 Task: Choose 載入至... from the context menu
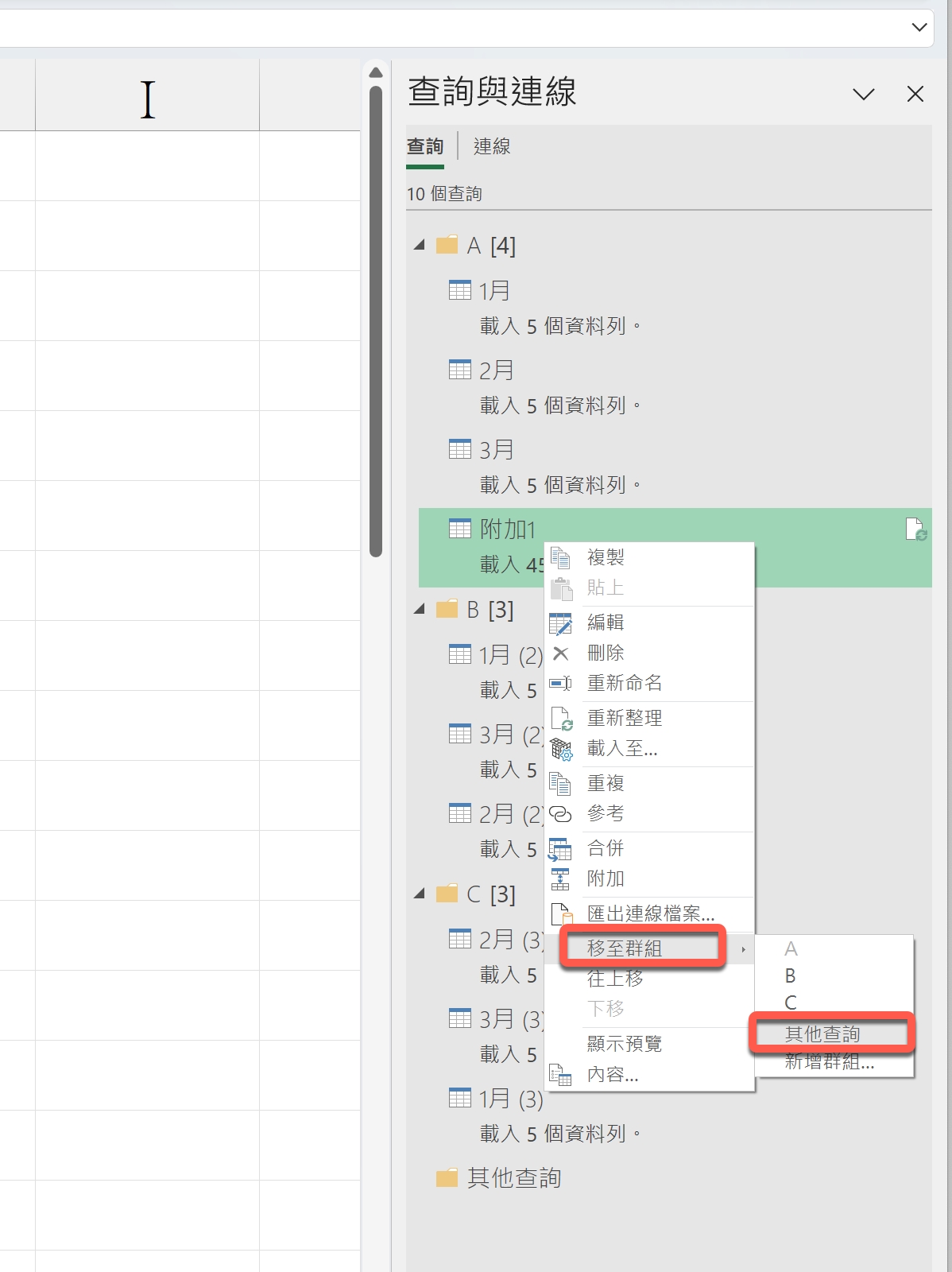(622, 749)
